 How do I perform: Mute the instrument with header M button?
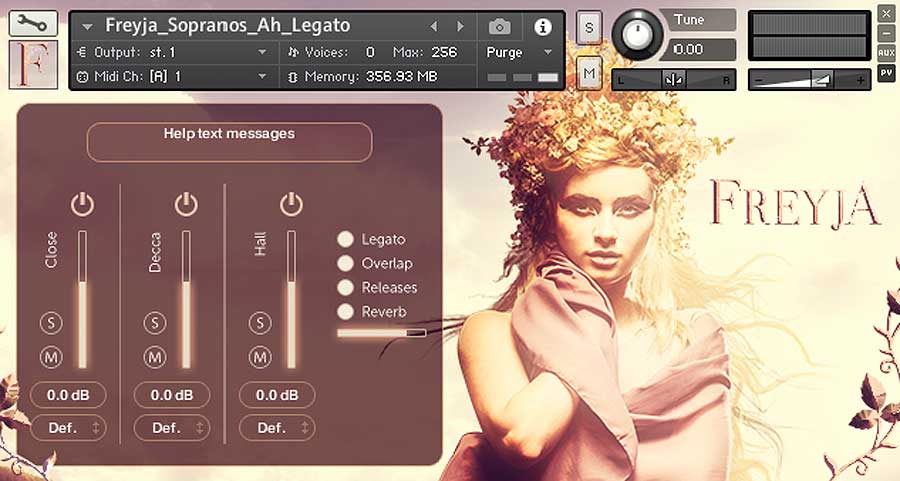tap(589, 73)
